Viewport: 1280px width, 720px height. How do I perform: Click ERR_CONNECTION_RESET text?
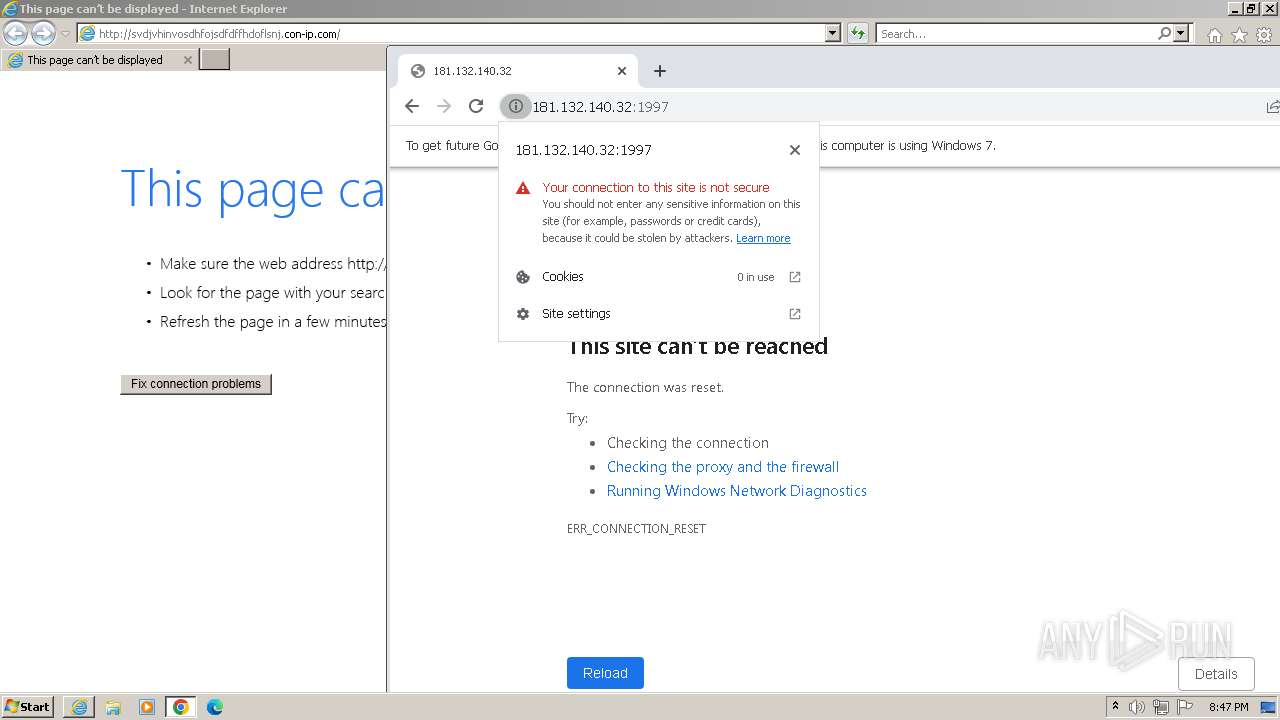[636, 528]
